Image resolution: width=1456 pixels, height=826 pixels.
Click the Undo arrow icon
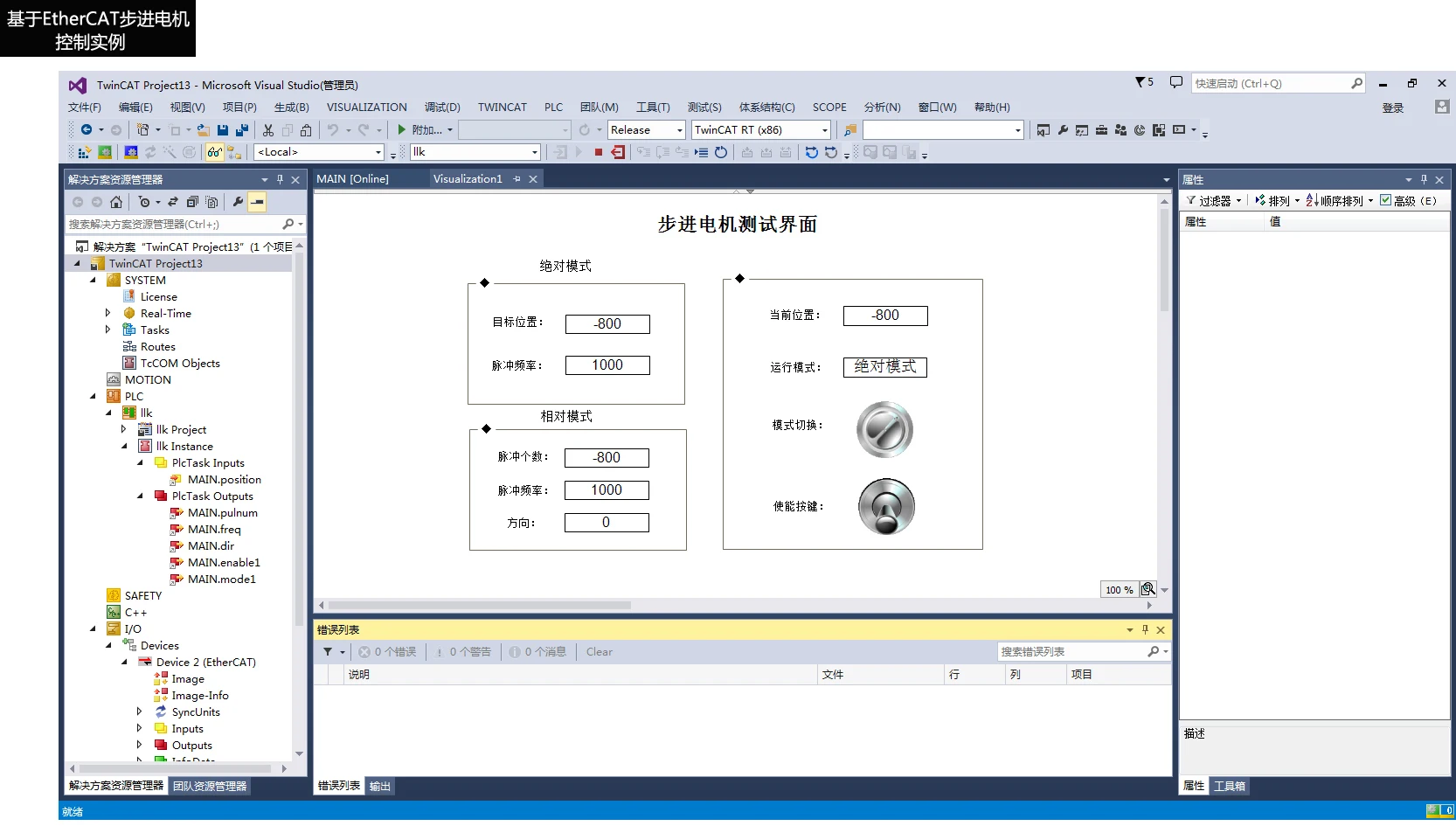coord(333,130)
